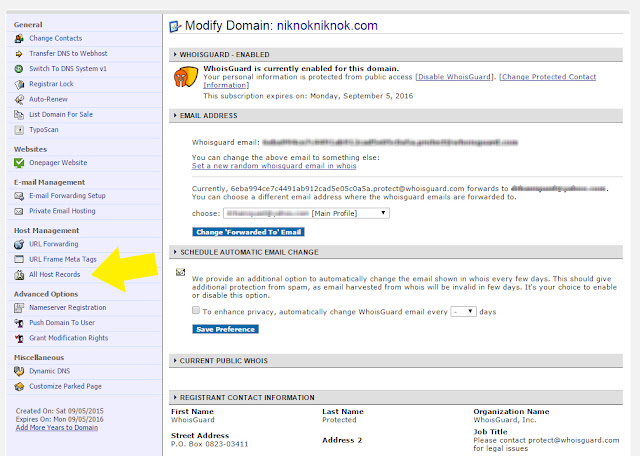Click the Push Domain To User icon

point(19,323)
